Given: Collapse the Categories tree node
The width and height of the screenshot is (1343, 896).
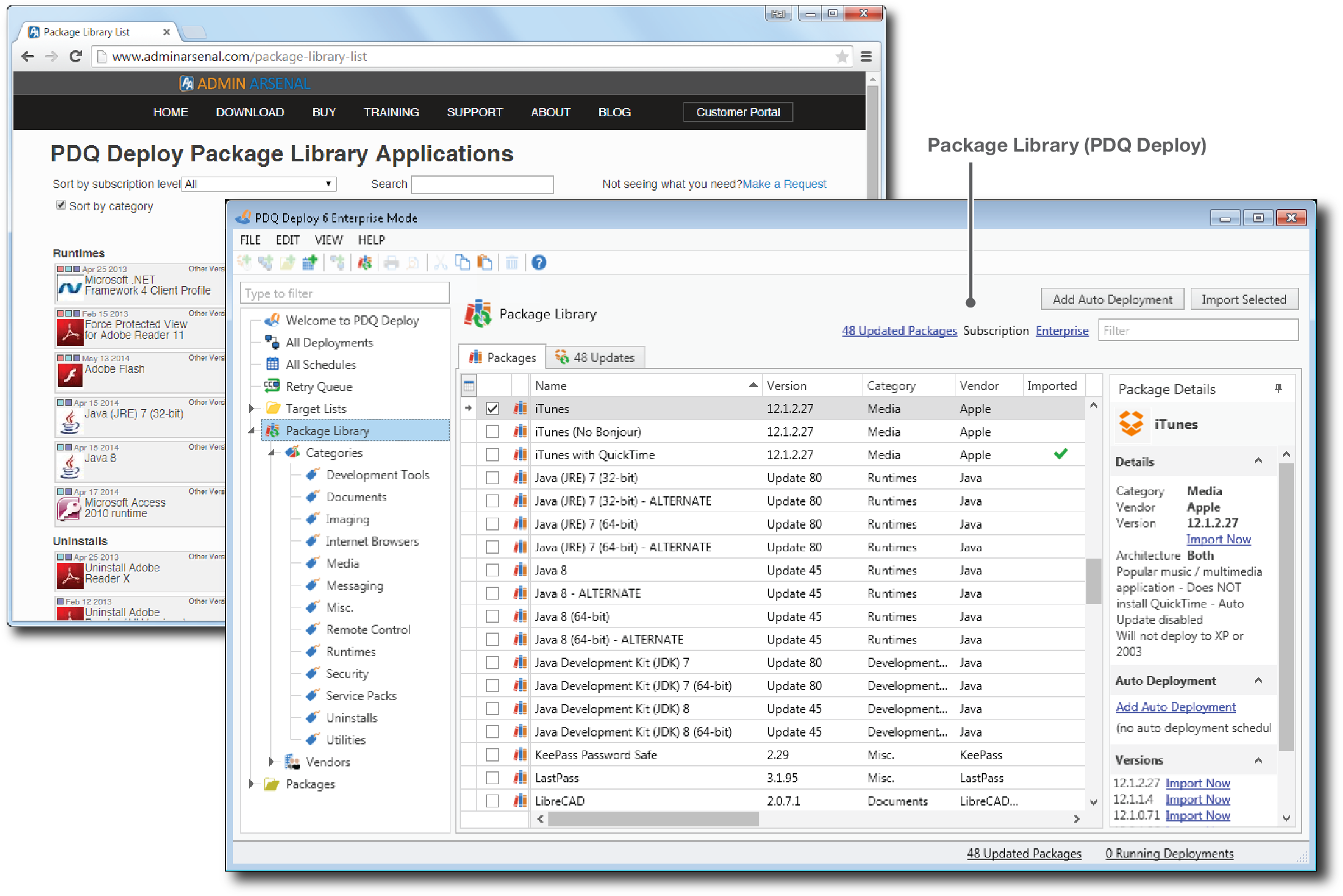Looking at the screenshot, I should [271, 453].
